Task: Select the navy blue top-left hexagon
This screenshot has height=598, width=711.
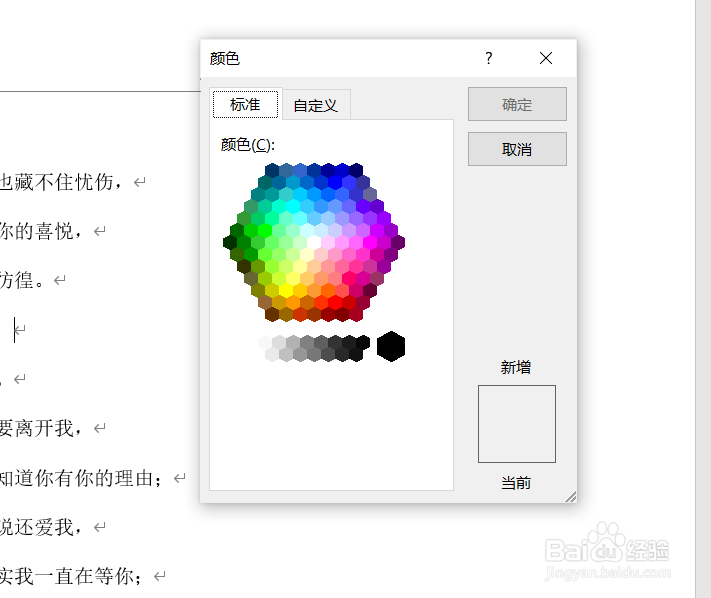Action: click(272, 170)
